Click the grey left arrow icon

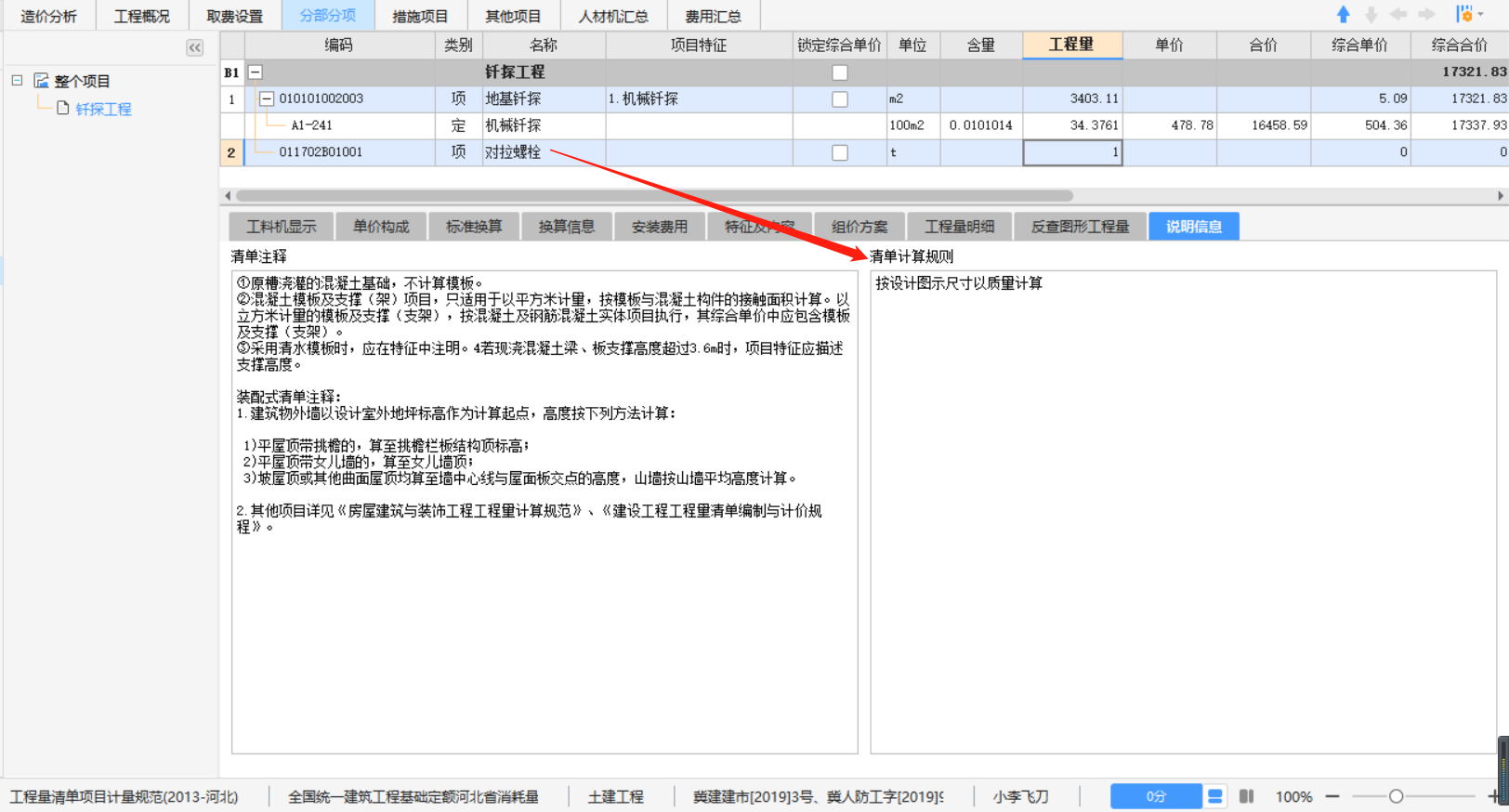[1398, 14]
